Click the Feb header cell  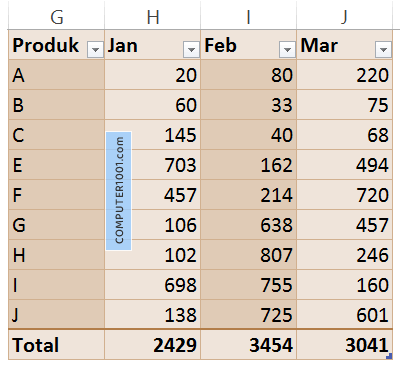249,45
